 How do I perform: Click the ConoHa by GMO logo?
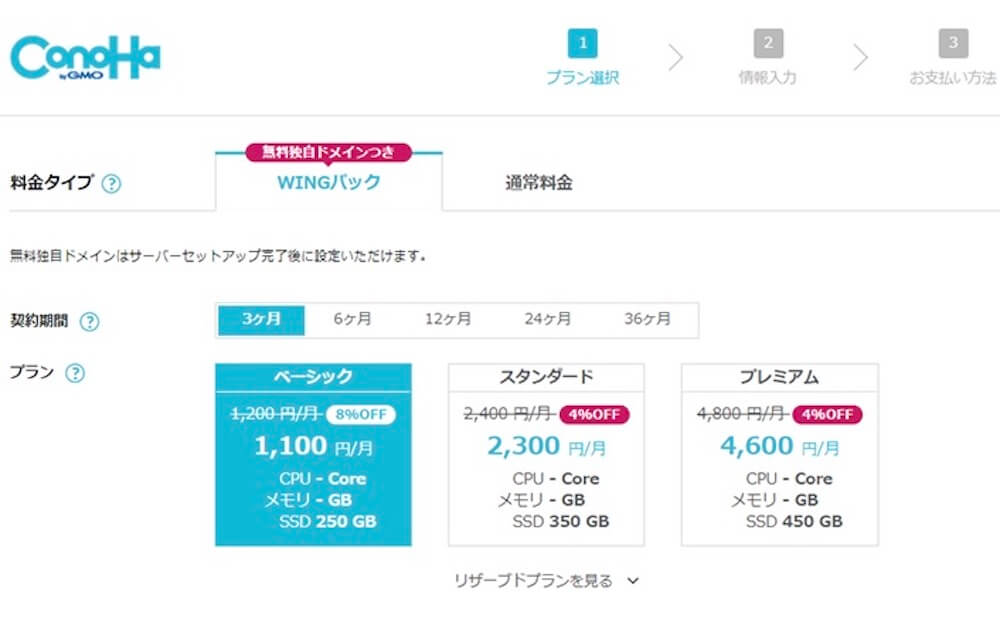[85, 60]
